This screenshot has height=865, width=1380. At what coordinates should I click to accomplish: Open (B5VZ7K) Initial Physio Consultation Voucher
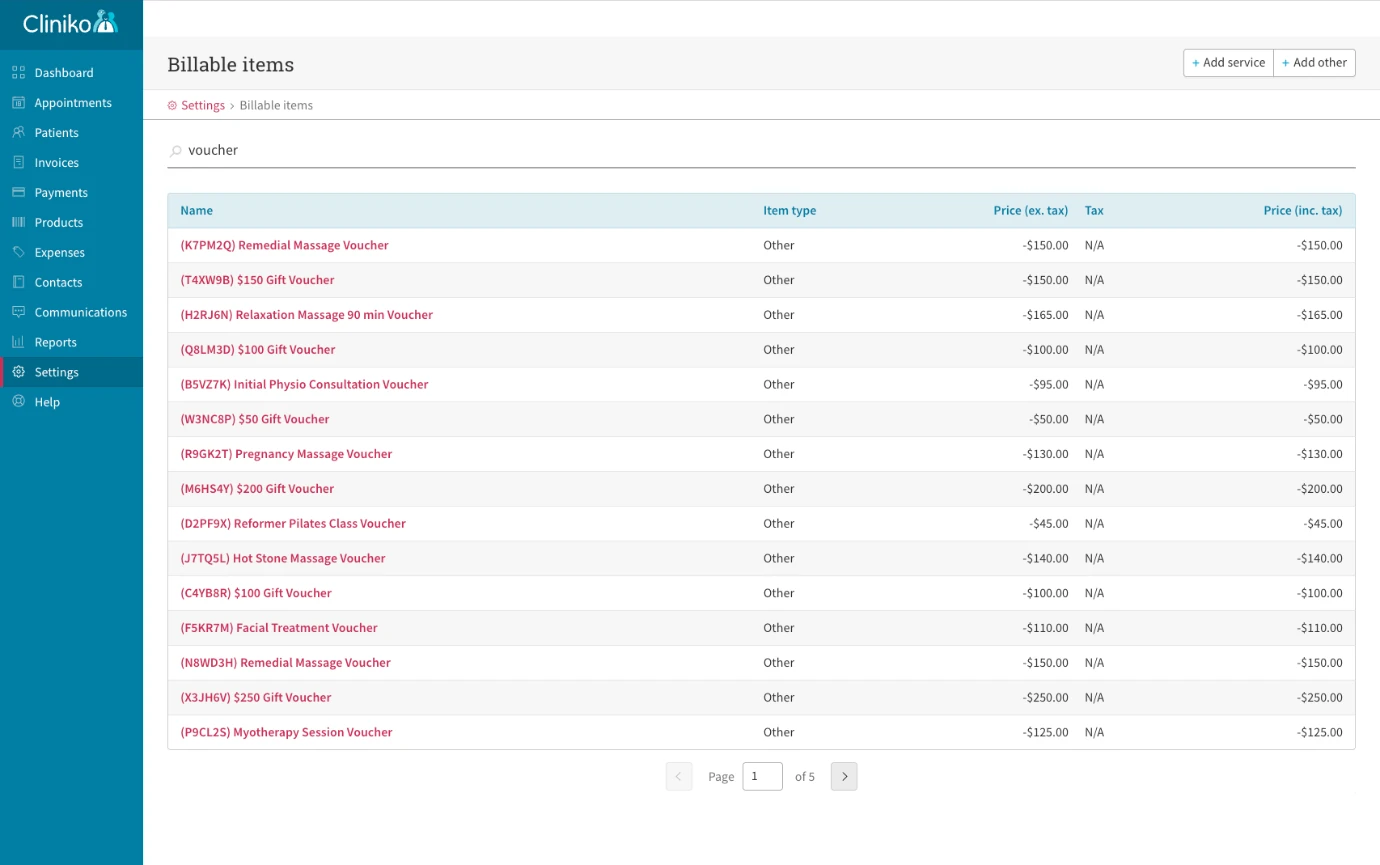click(304, 384)
